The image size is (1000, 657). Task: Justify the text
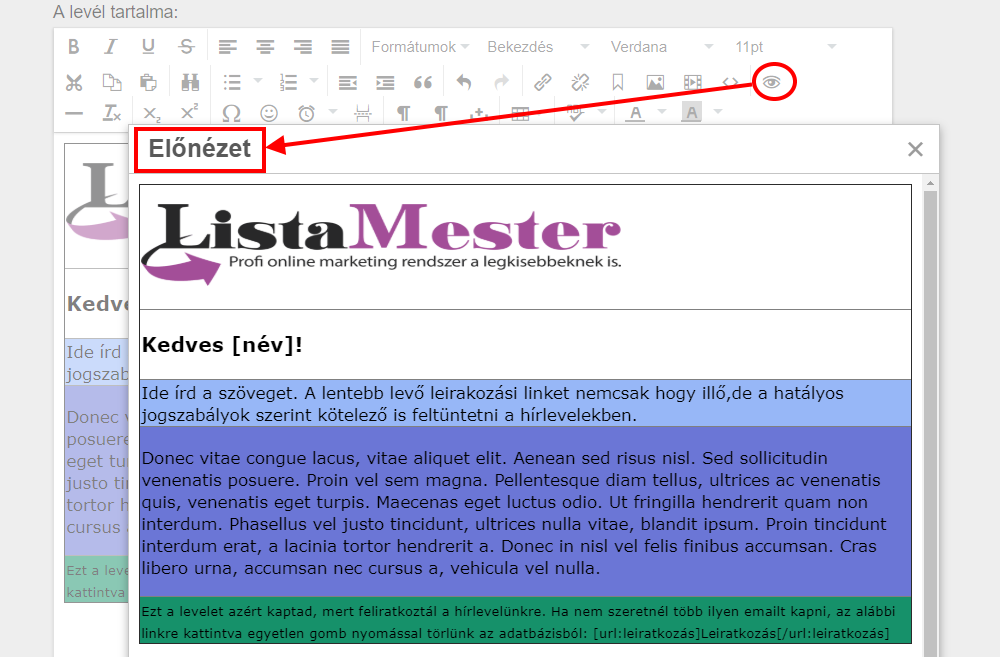[x=341, y=47]
